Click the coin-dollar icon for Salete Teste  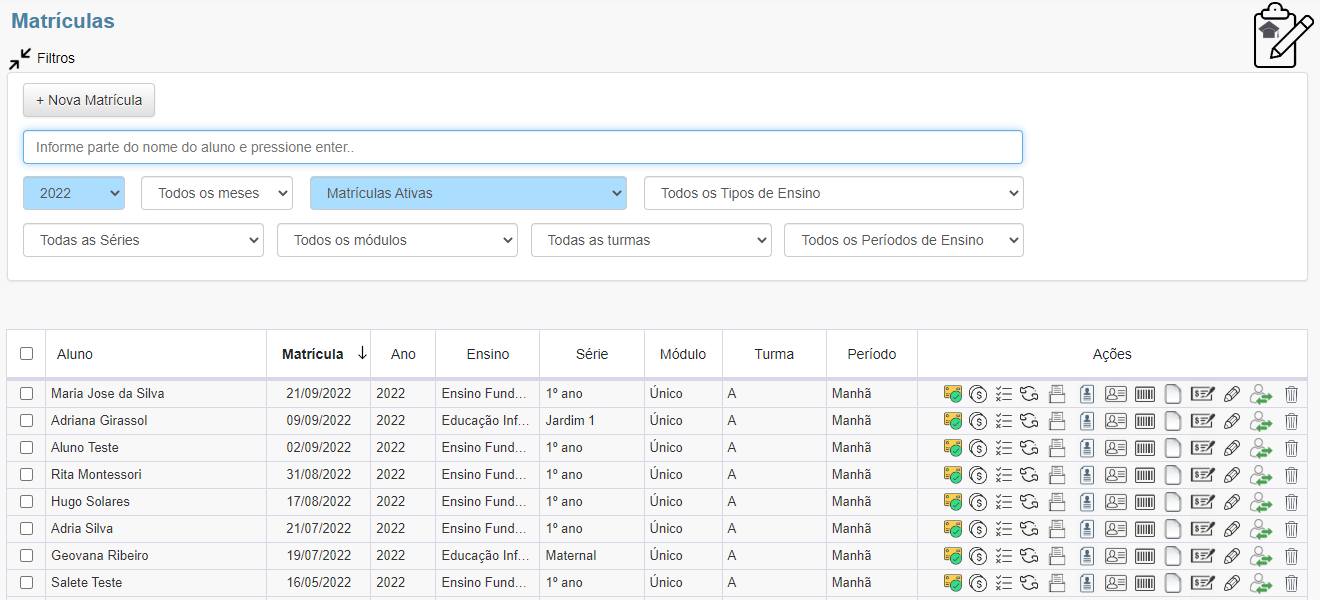(x=978, y=583)
